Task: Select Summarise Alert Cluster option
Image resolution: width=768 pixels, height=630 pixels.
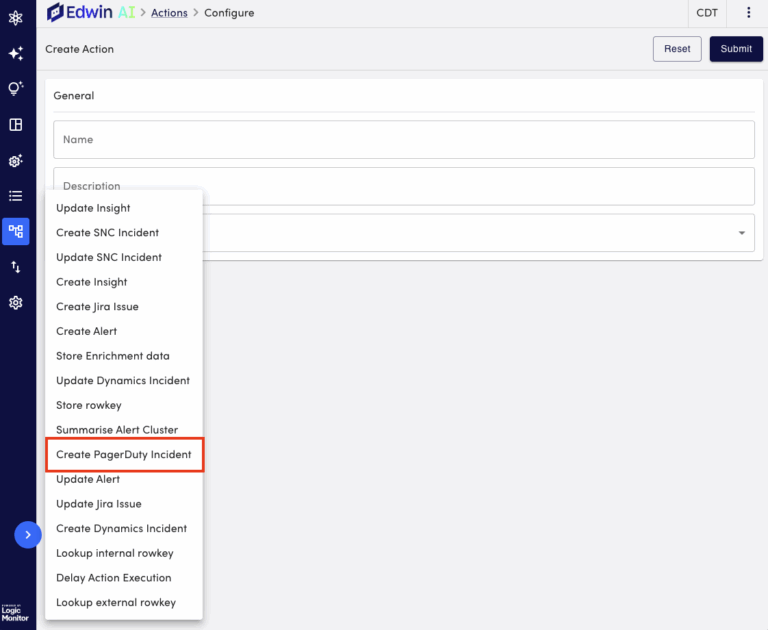Action: click(124, 430)
